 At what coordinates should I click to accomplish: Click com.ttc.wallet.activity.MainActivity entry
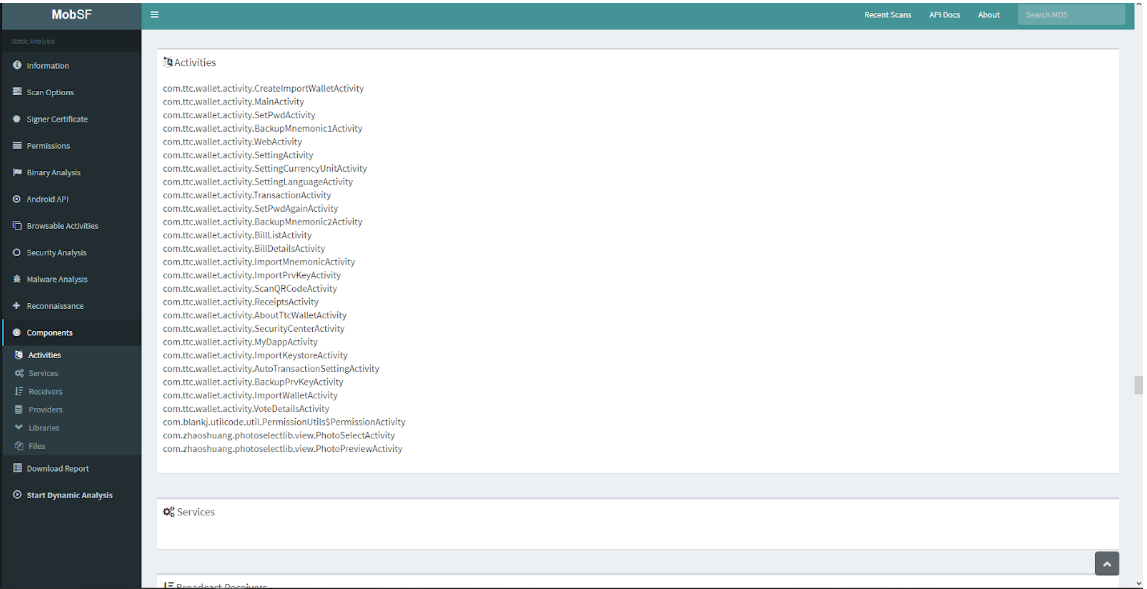point(233,102)
